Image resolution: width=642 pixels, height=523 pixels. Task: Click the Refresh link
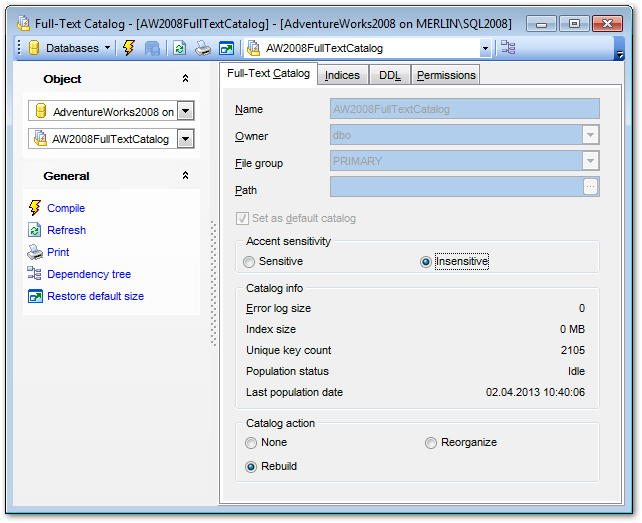click(x=66, y=230)
